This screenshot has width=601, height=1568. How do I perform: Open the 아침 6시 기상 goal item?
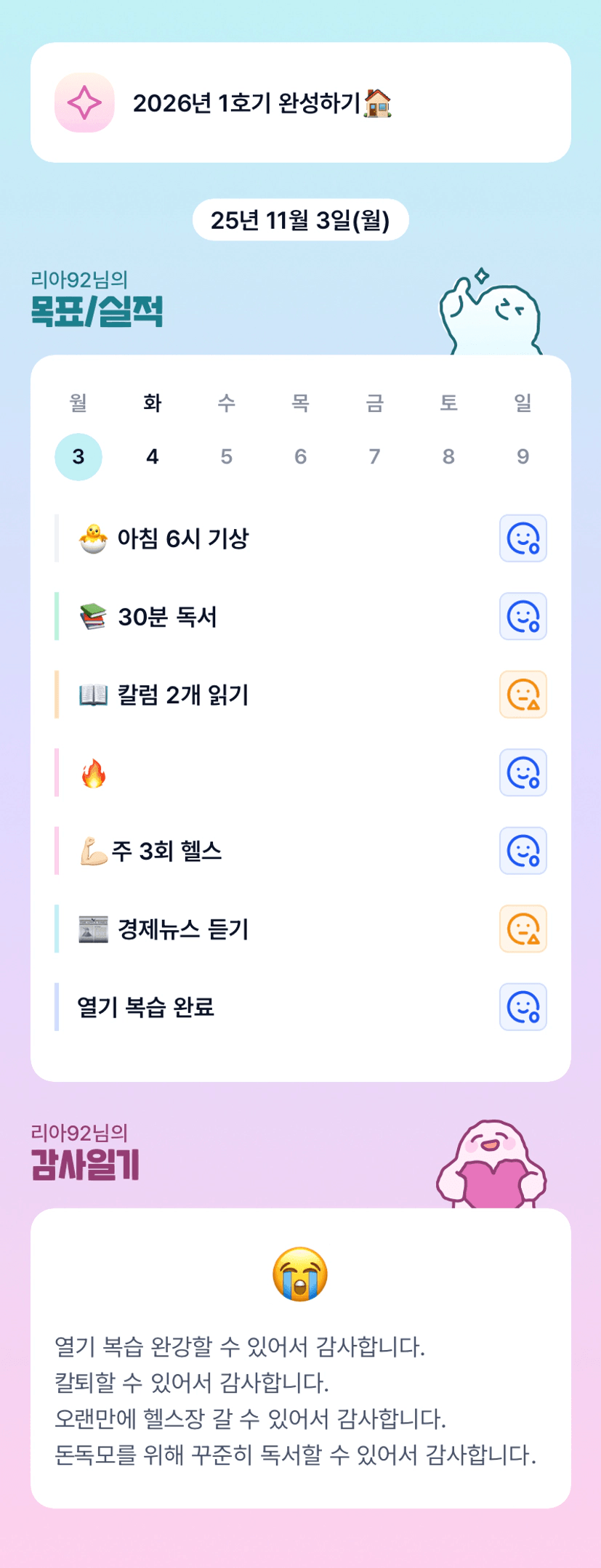[183, 538]
